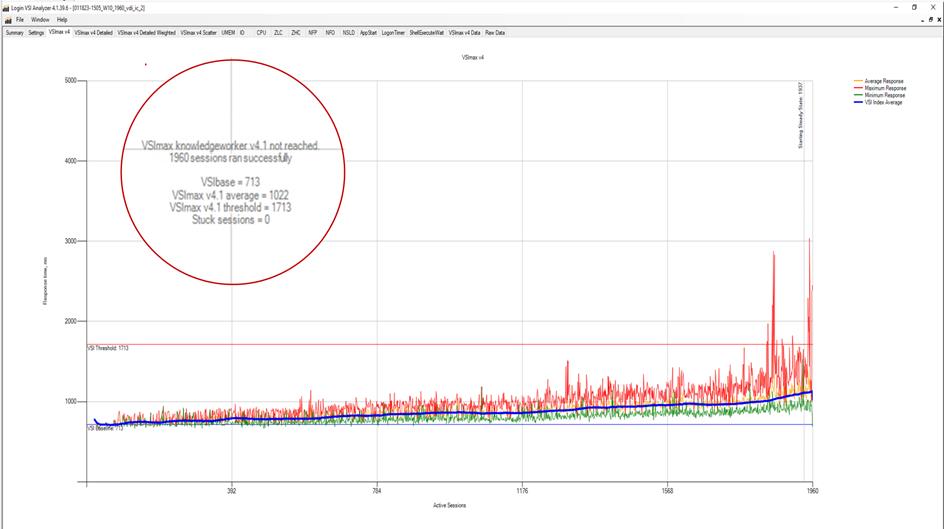Click the Login VSI Analyzer title bar icon
The height and width of the screenshot is (529, 944).
(x=5, y=6)
